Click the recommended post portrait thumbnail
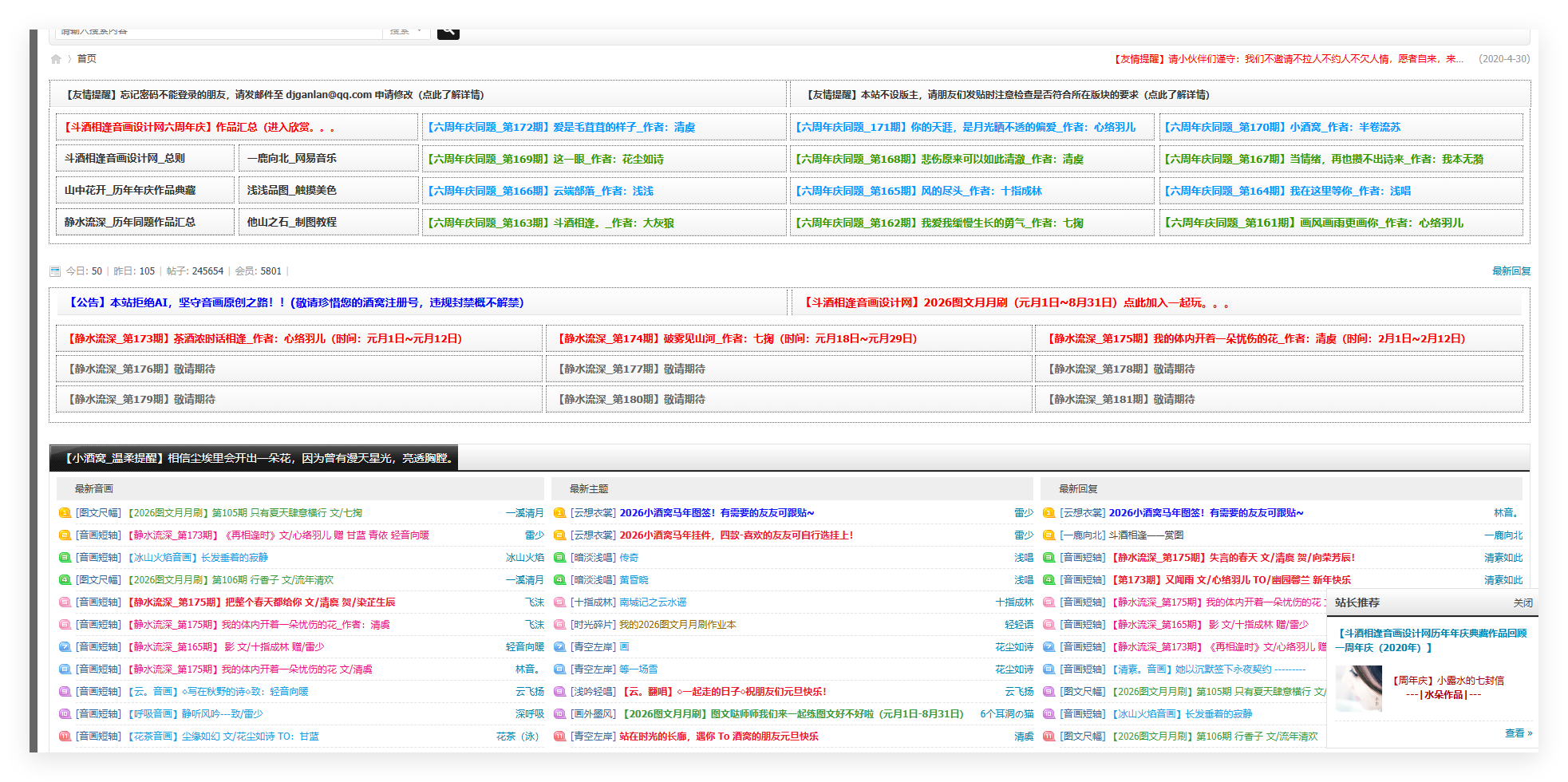Screen dimensions: 1568x782 point(1358,688)
